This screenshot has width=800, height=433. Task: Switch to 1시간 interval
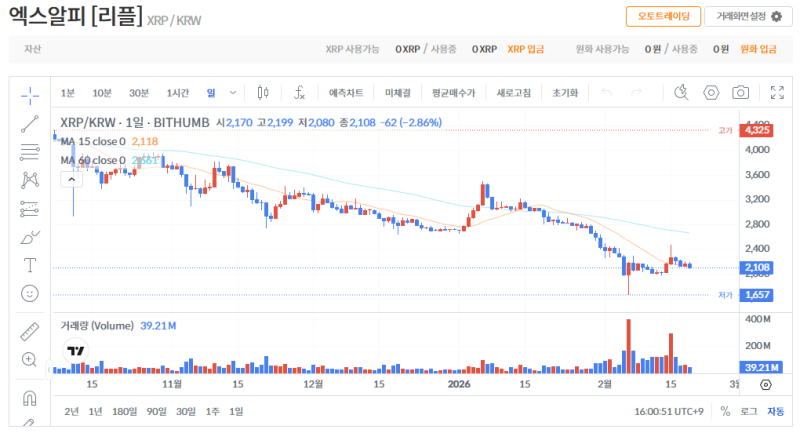pos(178,93)
